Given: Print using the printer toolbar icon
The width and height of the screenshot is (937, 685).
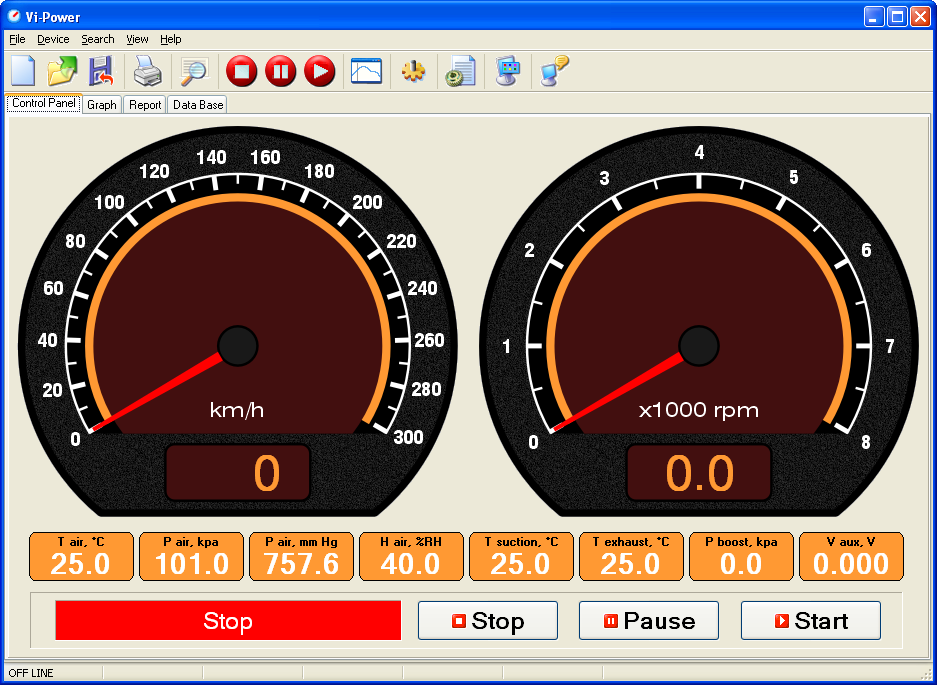Looking at the screenshot, I should tap(148, 71).
